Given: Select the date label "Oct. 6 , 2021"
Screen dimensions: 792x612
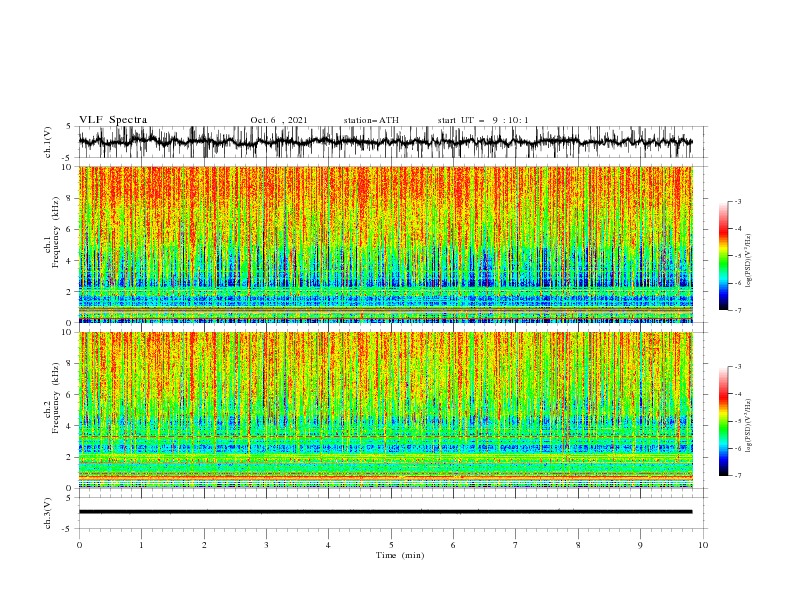Looking at the screenshot, I should (x=279, y=120).
